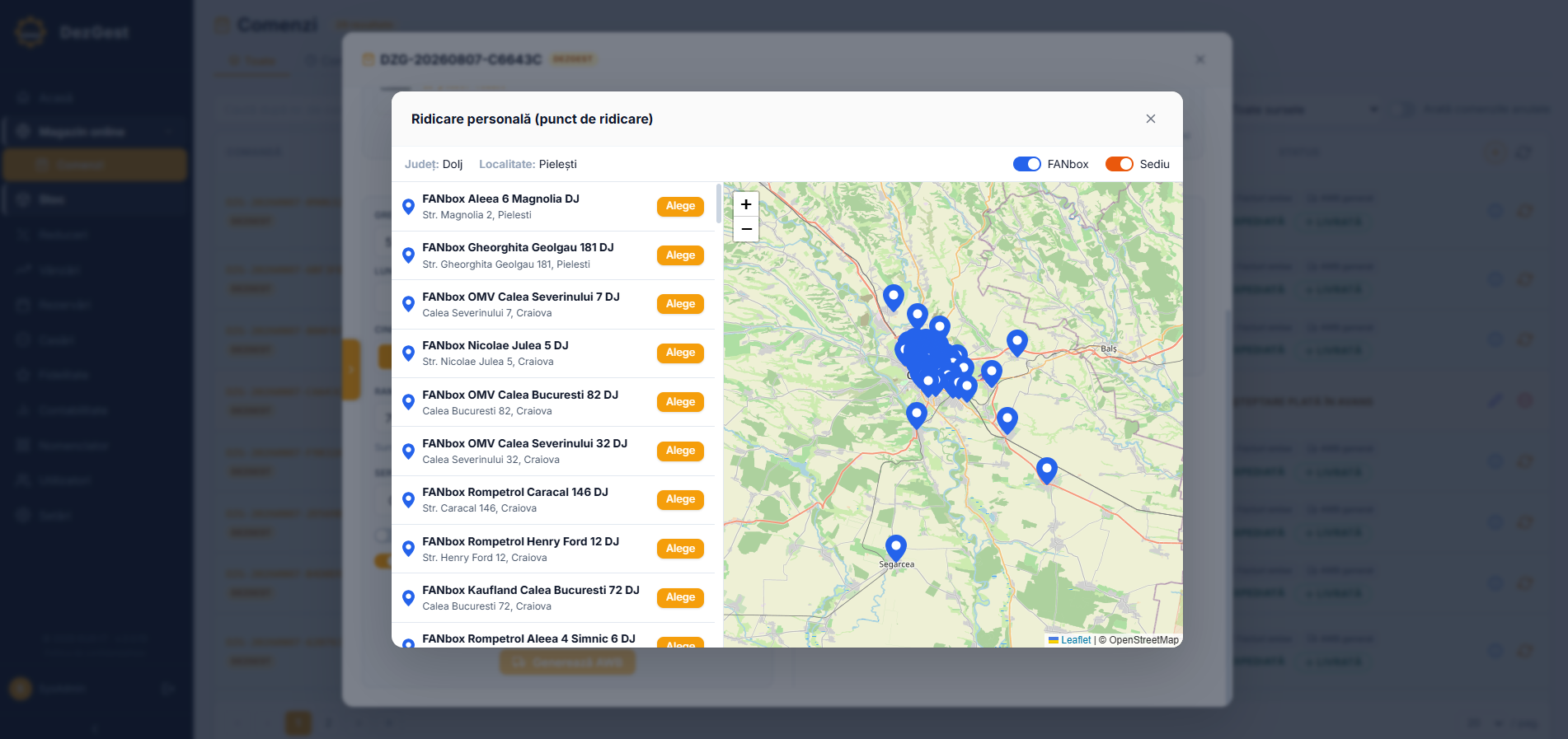The height and width of the screenshot is (739, 1568).
Task: Click pin icon for FANbox Rompetrol Caracal 146 DJ
Action: pyautogui.click(x=408, y=499)
